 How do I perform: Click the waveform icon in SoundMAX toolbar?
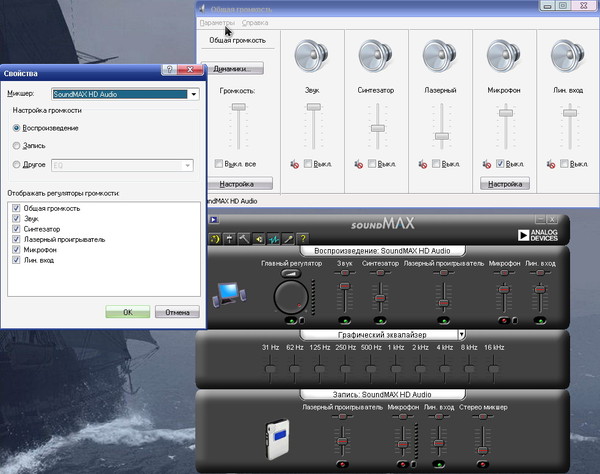[273, 239]
